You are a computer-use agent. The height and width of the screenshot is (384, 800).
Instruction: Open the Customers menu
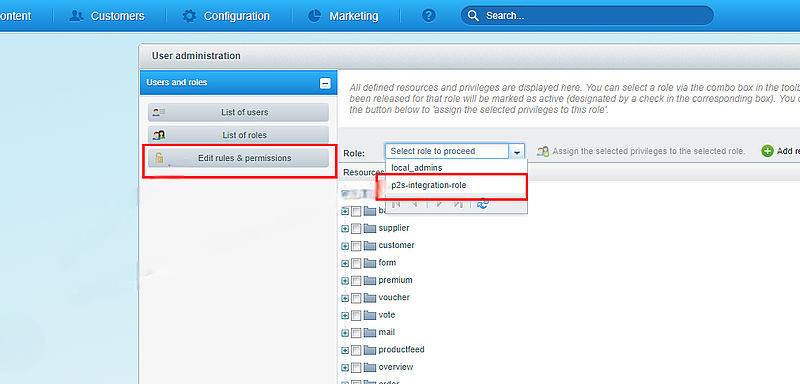click(107, 16)
